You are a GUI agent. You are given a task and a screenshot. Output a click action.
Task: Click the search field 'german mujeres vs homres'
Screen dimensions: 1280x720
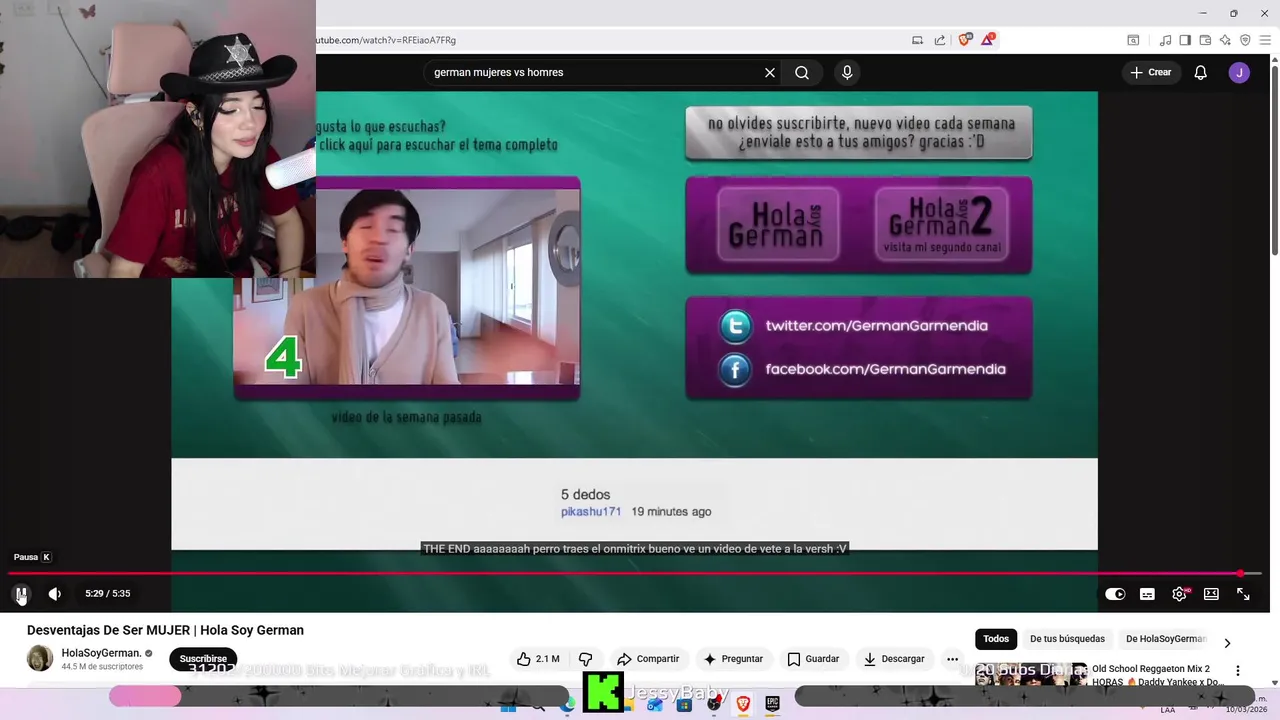(x=595, y=72)
